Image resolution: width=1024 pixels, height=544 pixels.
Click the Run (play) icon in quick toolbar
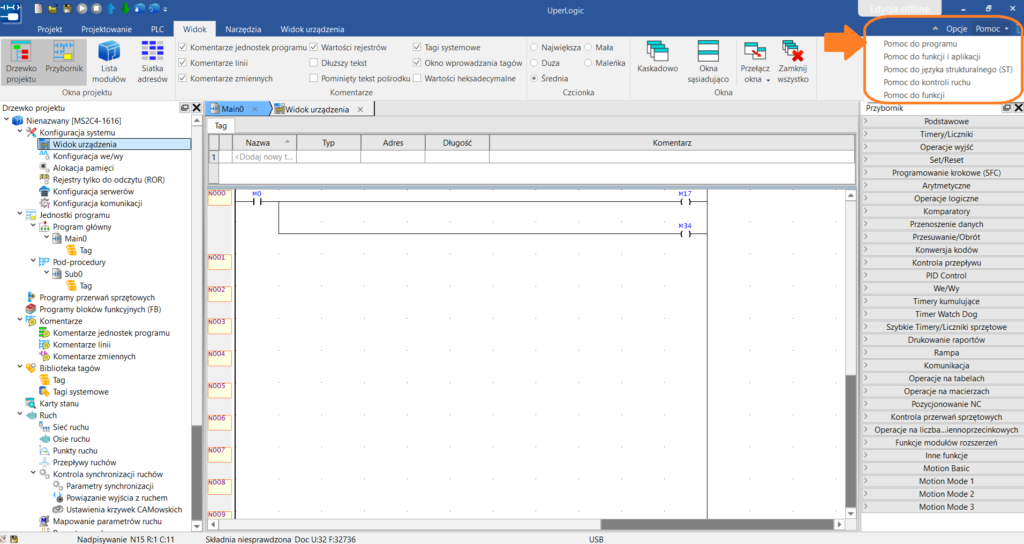point(82,8)
